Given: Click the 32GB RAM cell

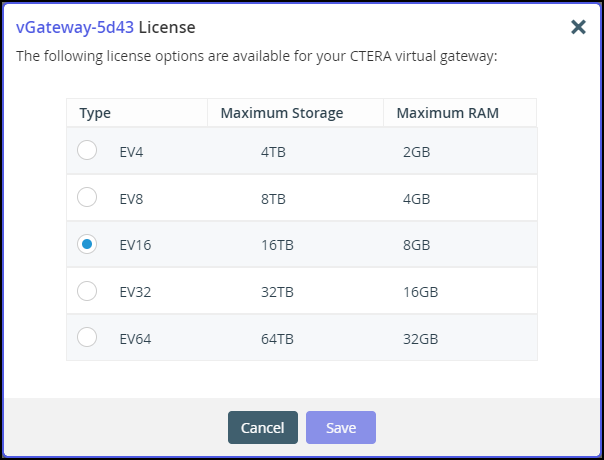Looking at the screenshot, I should point(421,339).
